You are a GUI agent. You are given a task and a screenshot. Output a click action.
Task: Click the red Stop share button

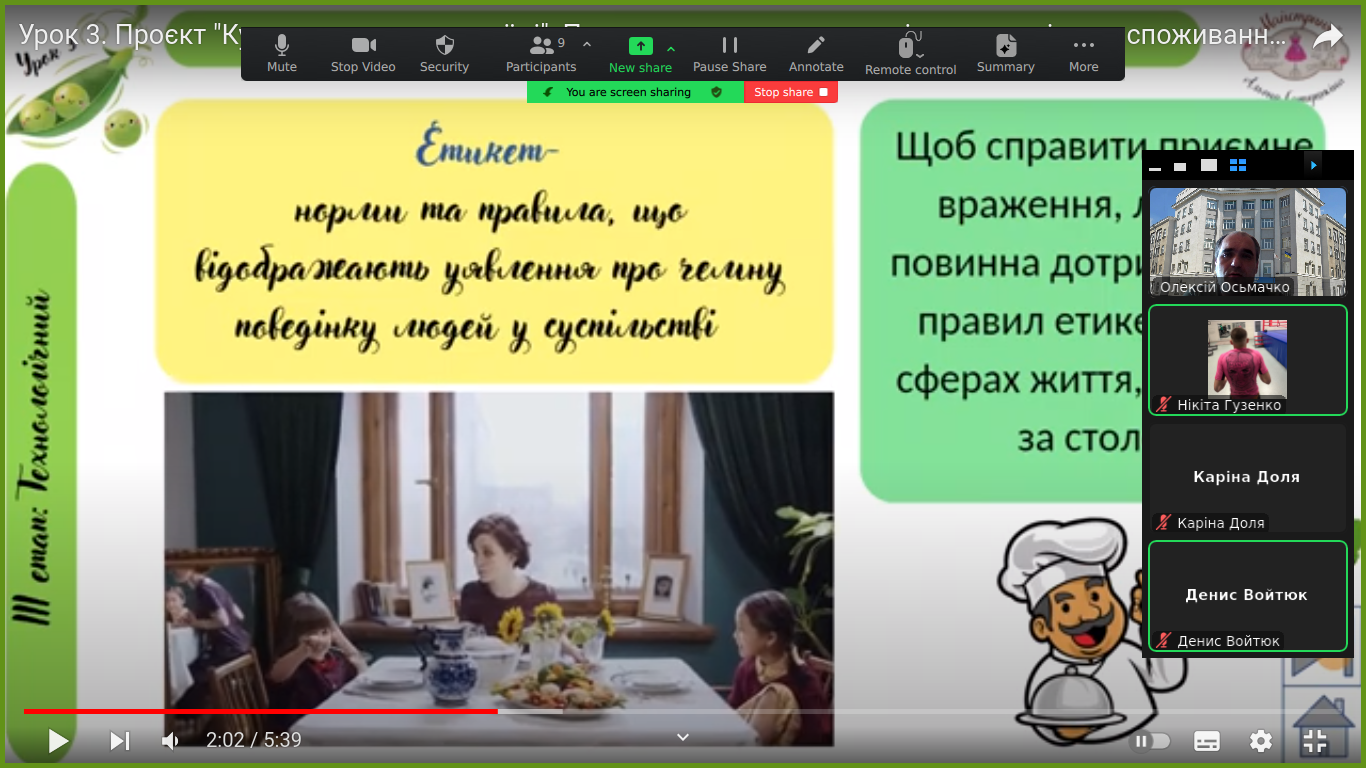790,92
